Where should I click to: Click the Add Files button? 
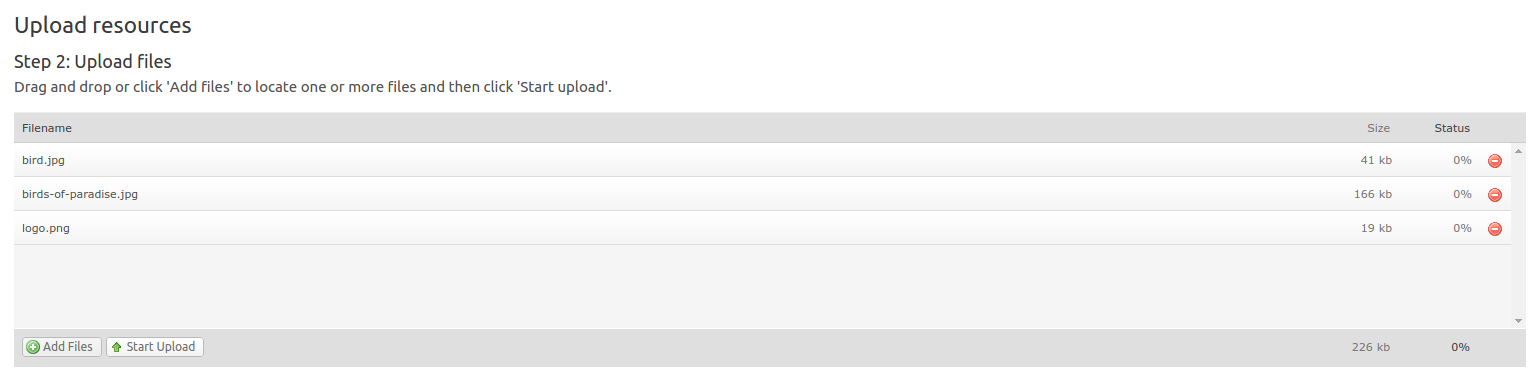[62, 347]
